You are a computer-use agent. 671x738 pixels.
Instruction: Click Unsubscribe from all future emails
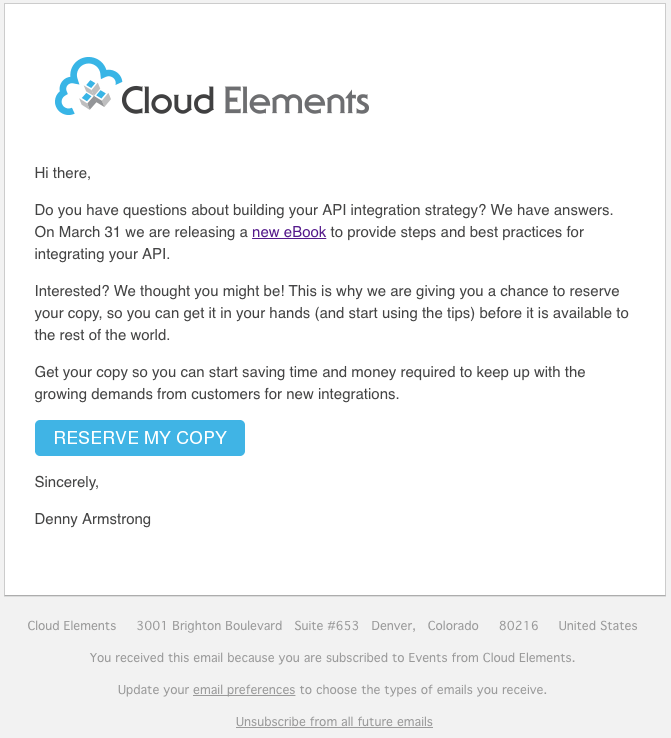(x=334, y=722)
